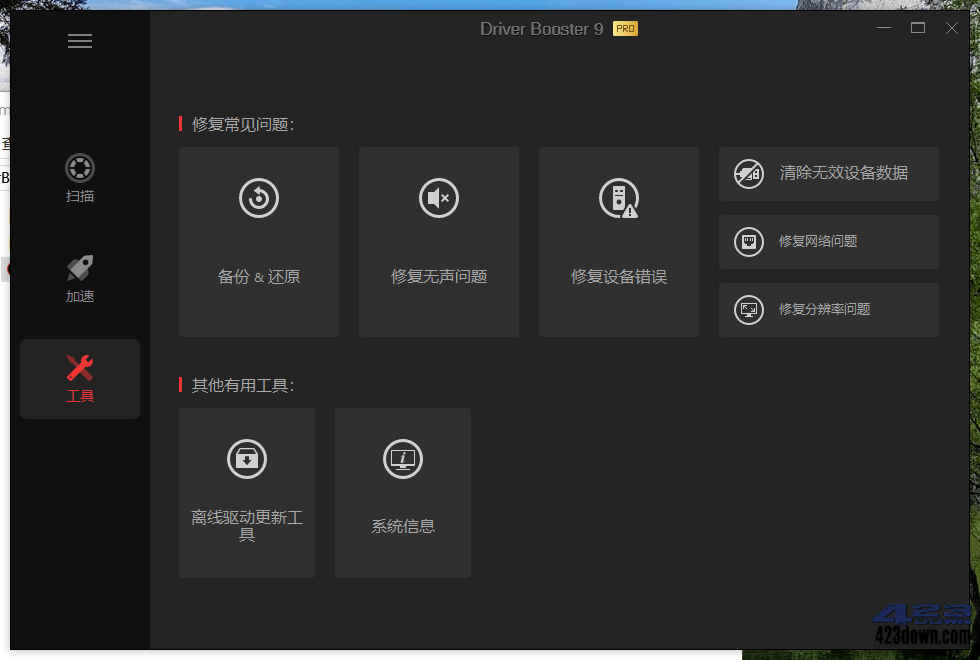Select the 扫描 scan icon in sidebar
The height and width of the screenshot is (660, 980).
(x=79, y=168)
